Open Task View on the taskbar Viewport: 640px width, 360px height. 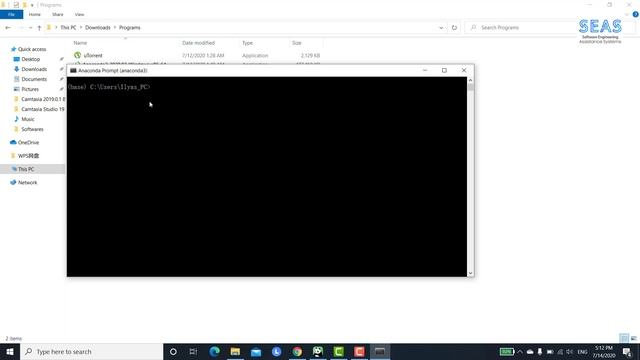click(x=193, y=351)
